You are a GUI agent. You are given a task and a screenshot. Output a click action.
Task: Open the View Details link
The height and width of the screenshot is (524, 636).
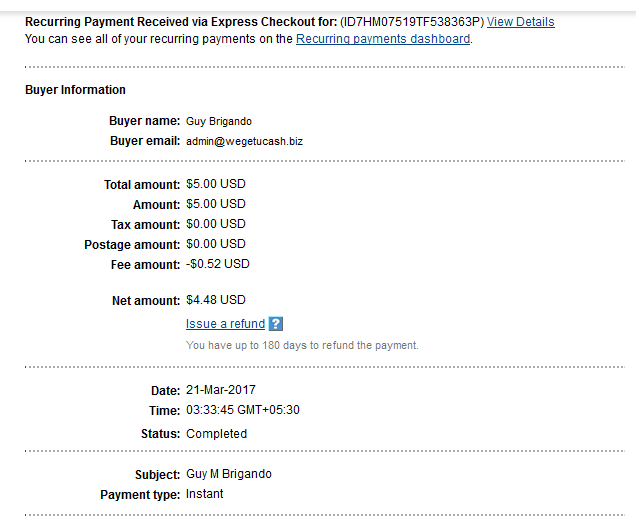[x=520, y=22]
